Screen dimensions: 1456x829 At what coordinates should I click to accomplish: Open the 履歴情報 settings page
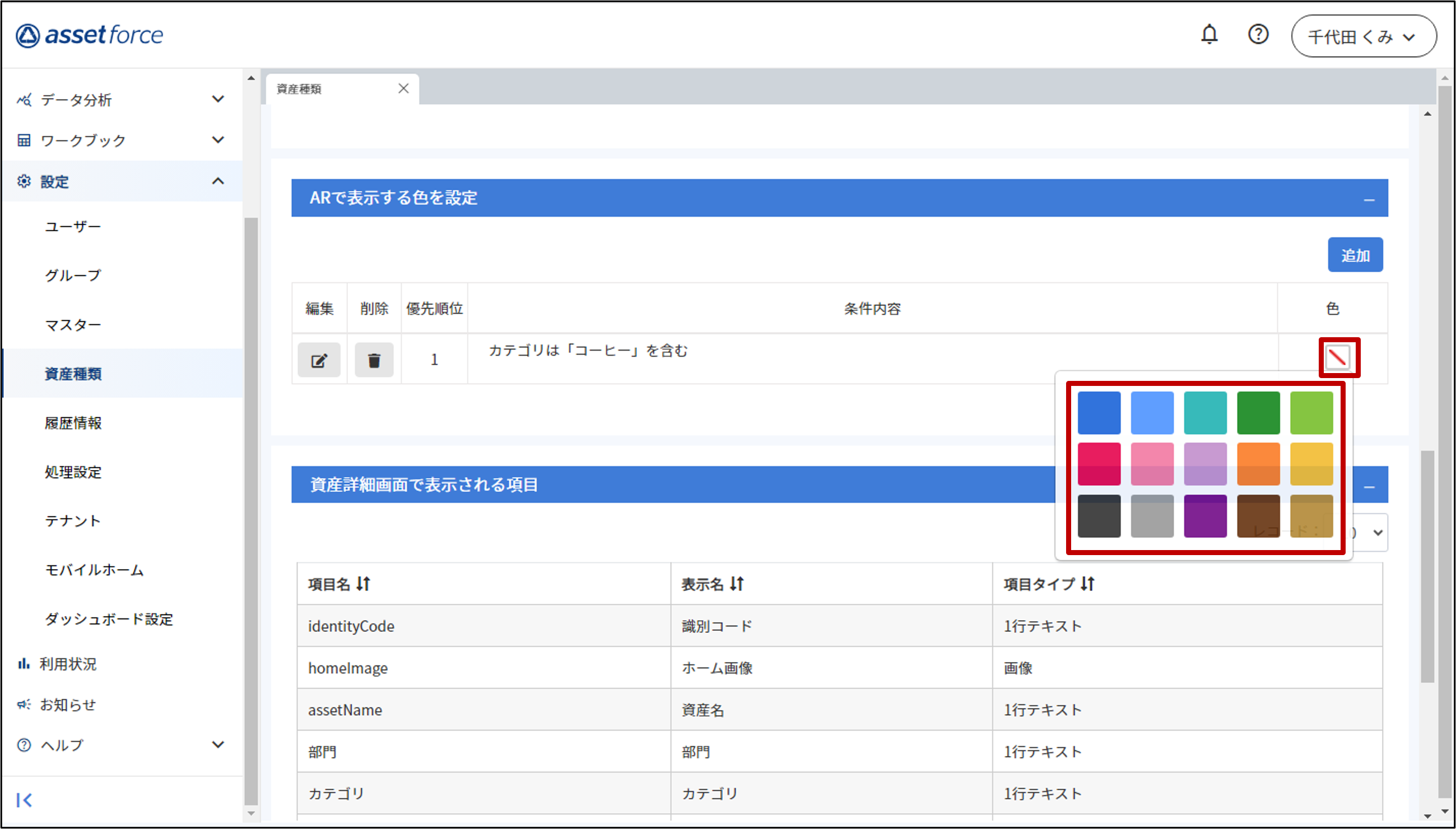[73, 423]
